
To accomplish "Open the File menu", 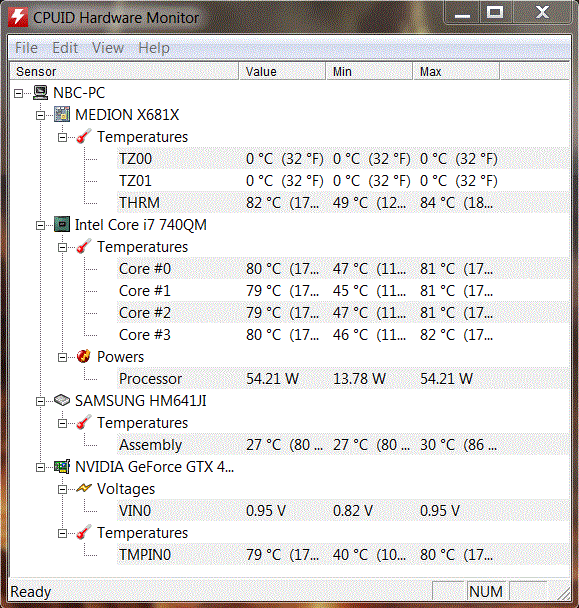I will point(26,48).
